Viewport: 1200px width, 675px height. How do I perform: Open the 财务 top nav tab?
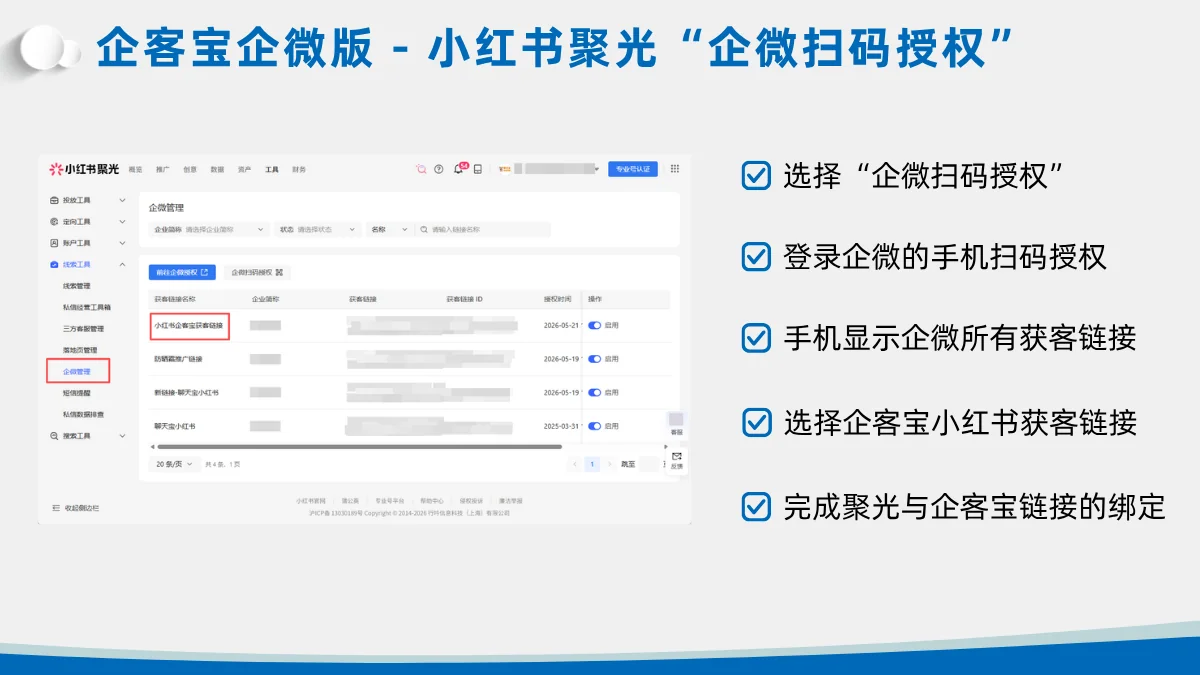(x=299, y=169)
